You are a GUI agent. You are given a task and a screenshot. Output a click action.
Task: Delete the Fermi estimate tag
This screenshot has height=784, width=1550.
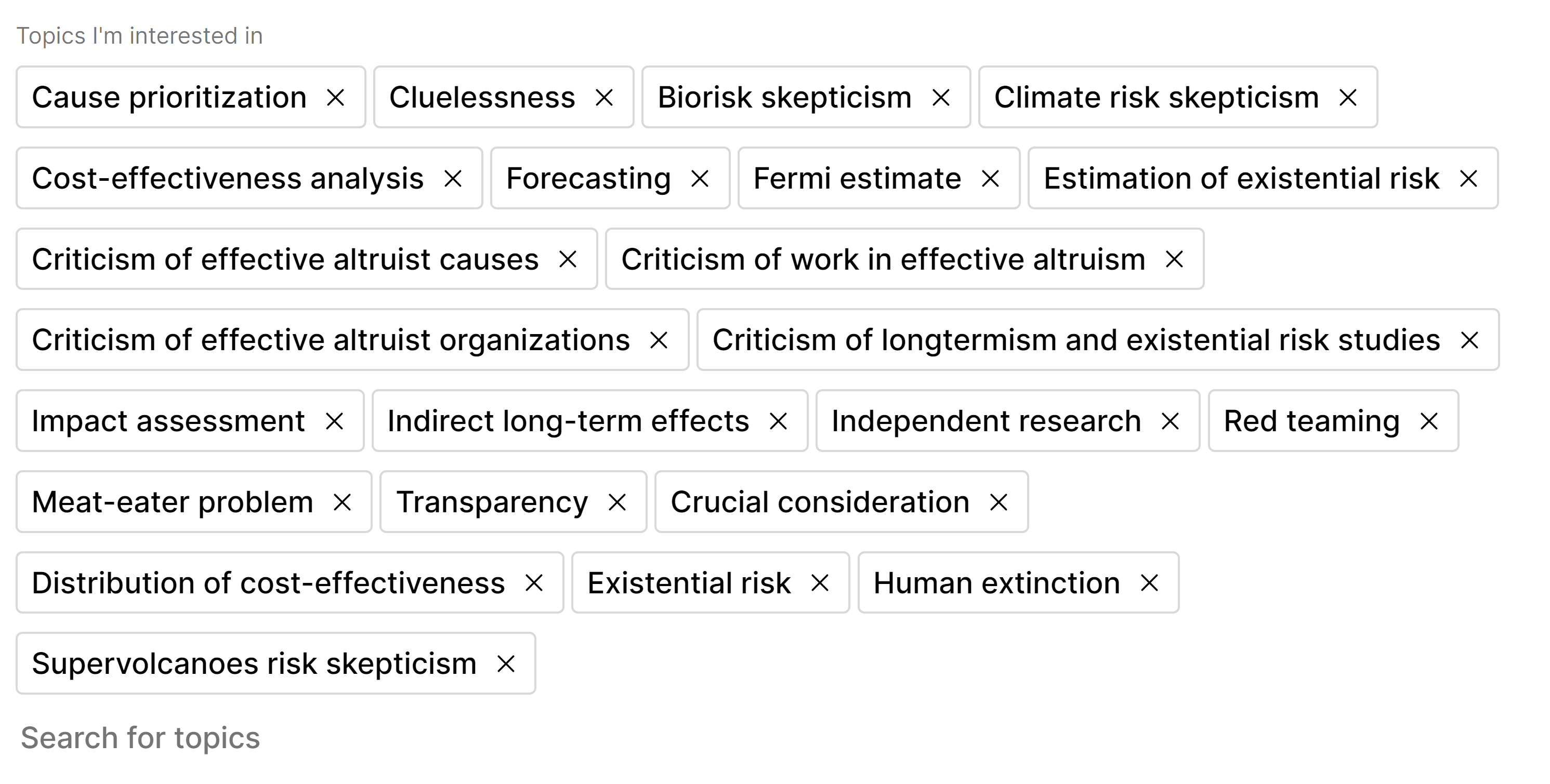click(x=990, y=179)
